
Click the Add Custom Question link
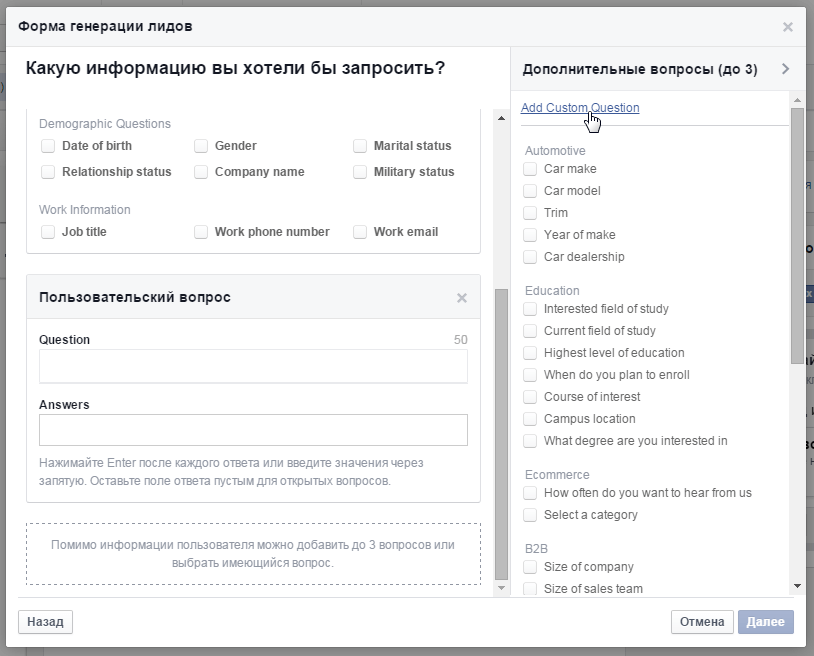click(x=580, y=108)
